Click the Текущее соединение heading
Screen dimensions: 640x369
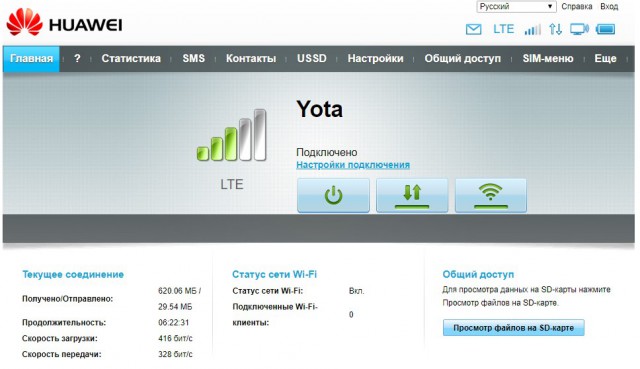73,274
